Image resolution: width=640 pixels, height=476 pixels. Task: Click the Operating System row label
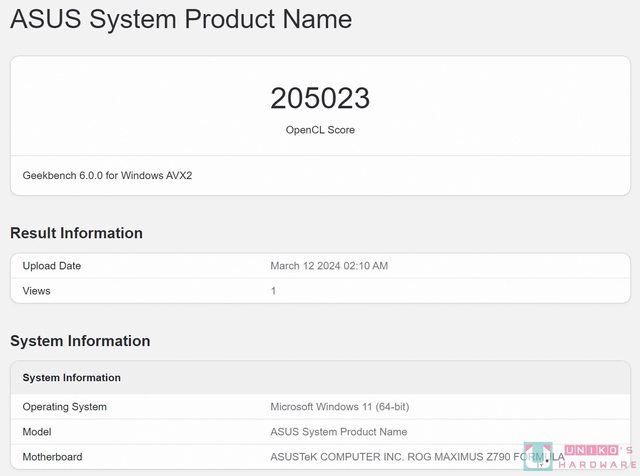point(64,407)
